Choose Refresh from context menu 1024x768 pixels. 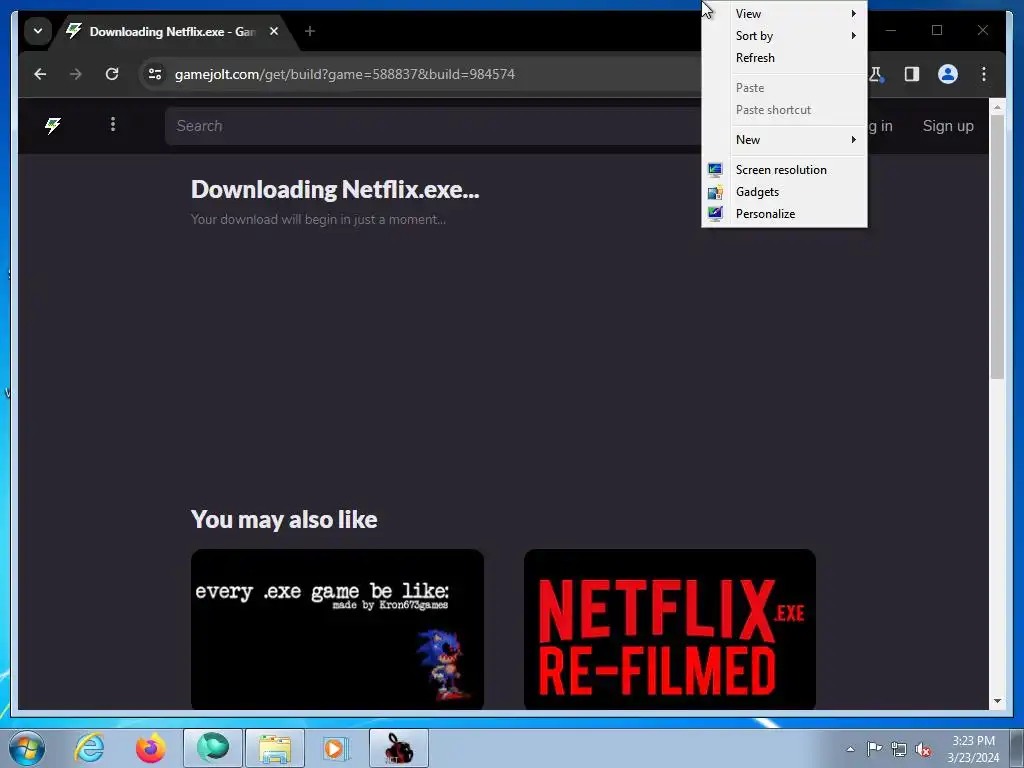[784, 57]
